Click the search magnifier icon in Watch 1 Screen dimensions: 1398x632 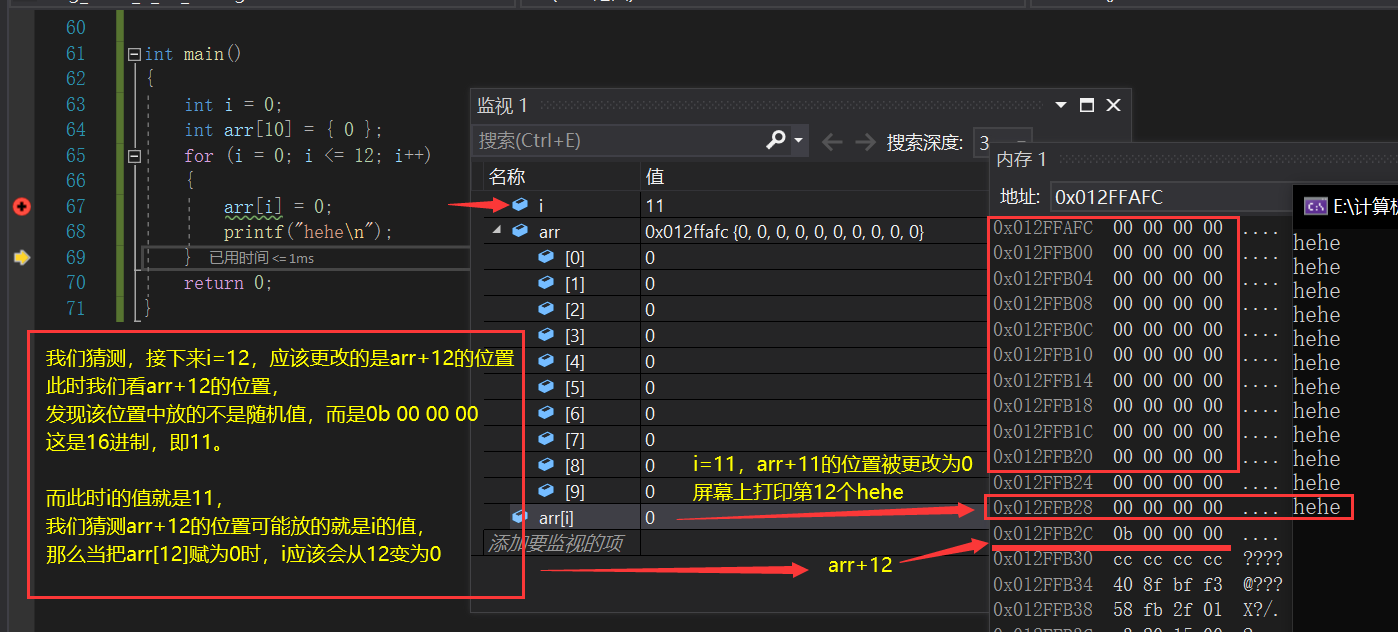pos(775,140)
